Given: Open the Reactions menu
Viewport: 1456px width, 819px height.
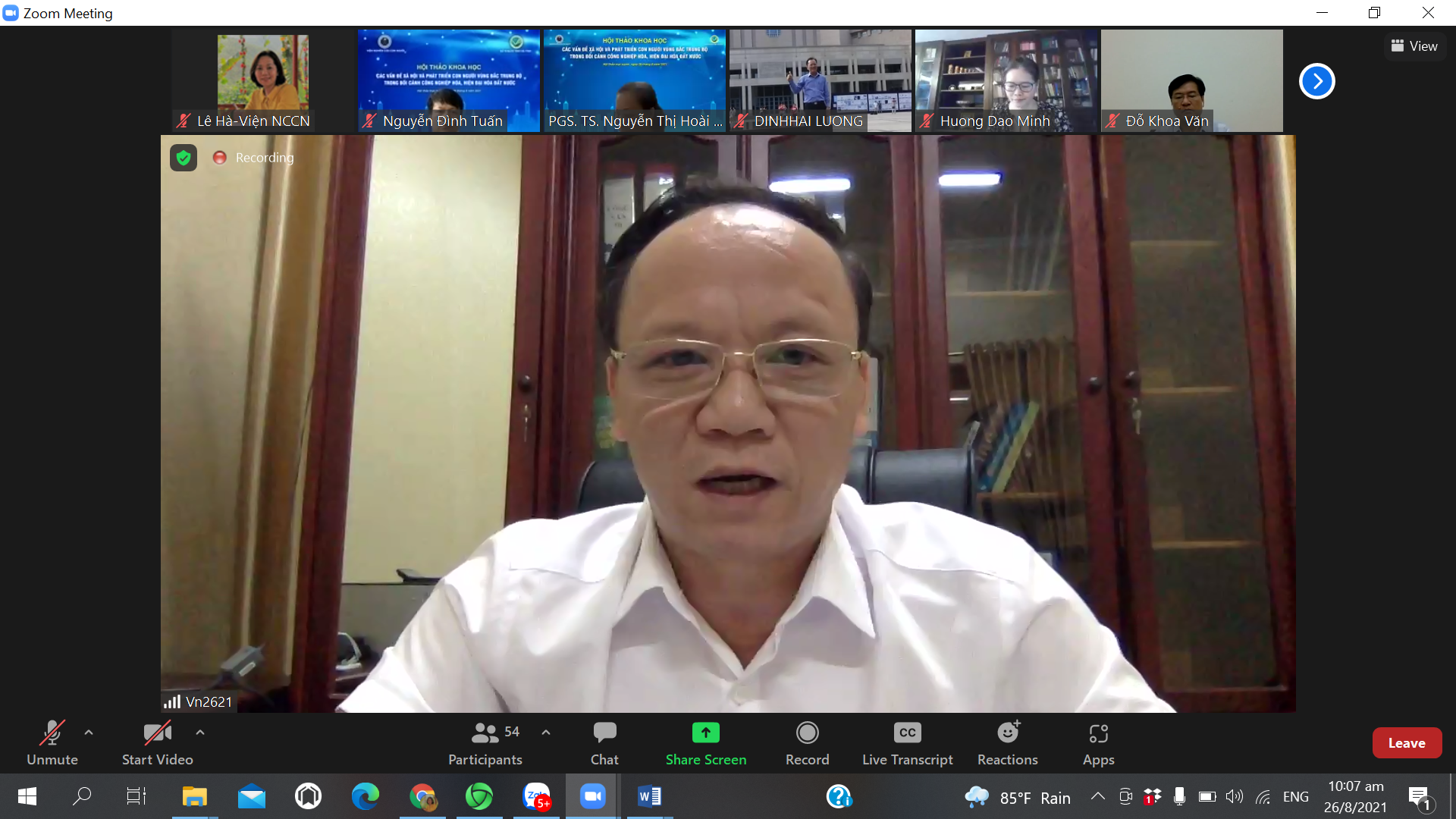Looking at the screenshot, I should point(1007,743).
